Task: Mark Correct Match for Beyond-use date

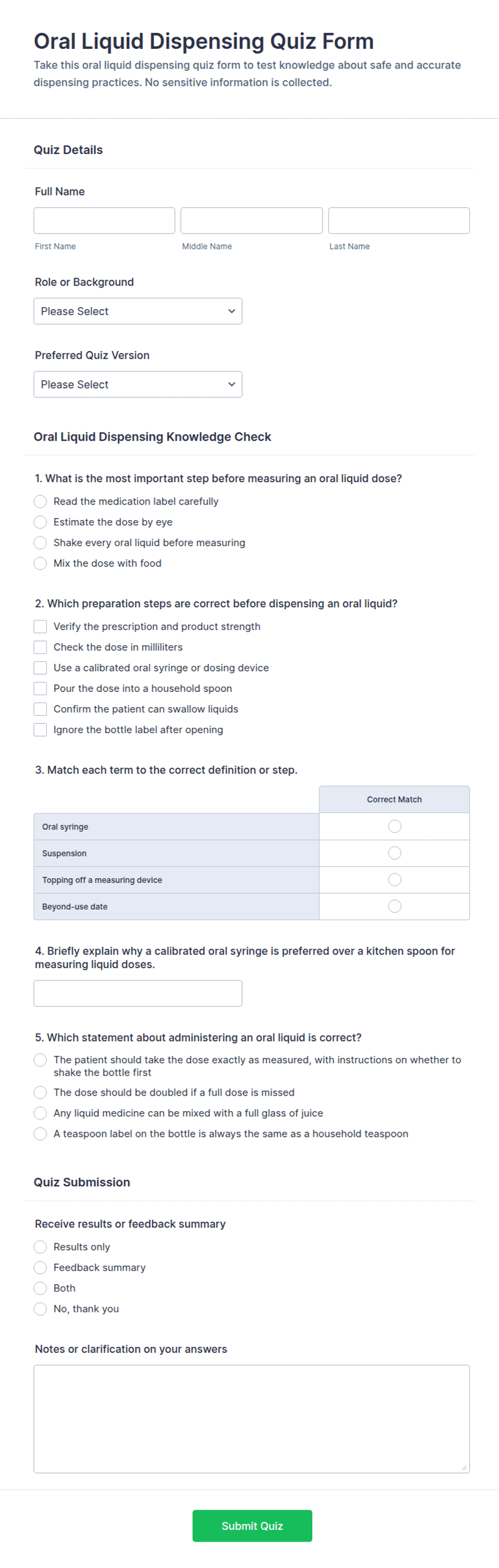Action: (x=394, y=906)
